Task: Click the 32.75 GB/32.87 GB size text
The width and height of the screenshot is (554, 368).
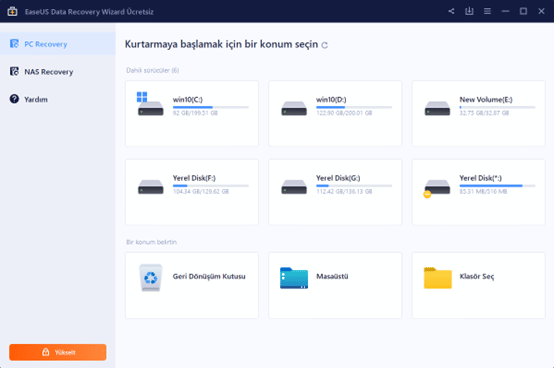Action: click(484, 113)
